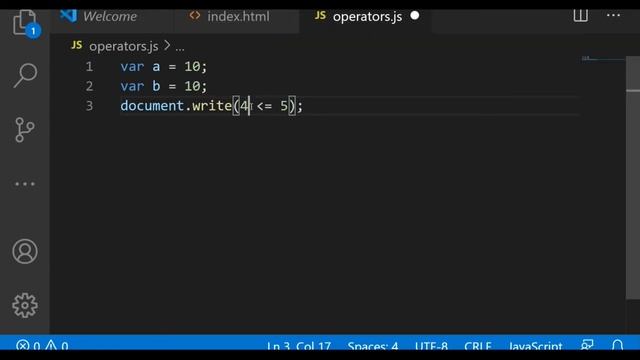Expand breadcrumb ellipsis symbol list
The width and height of the screenshot is (640, 360).
pos(180,47)
